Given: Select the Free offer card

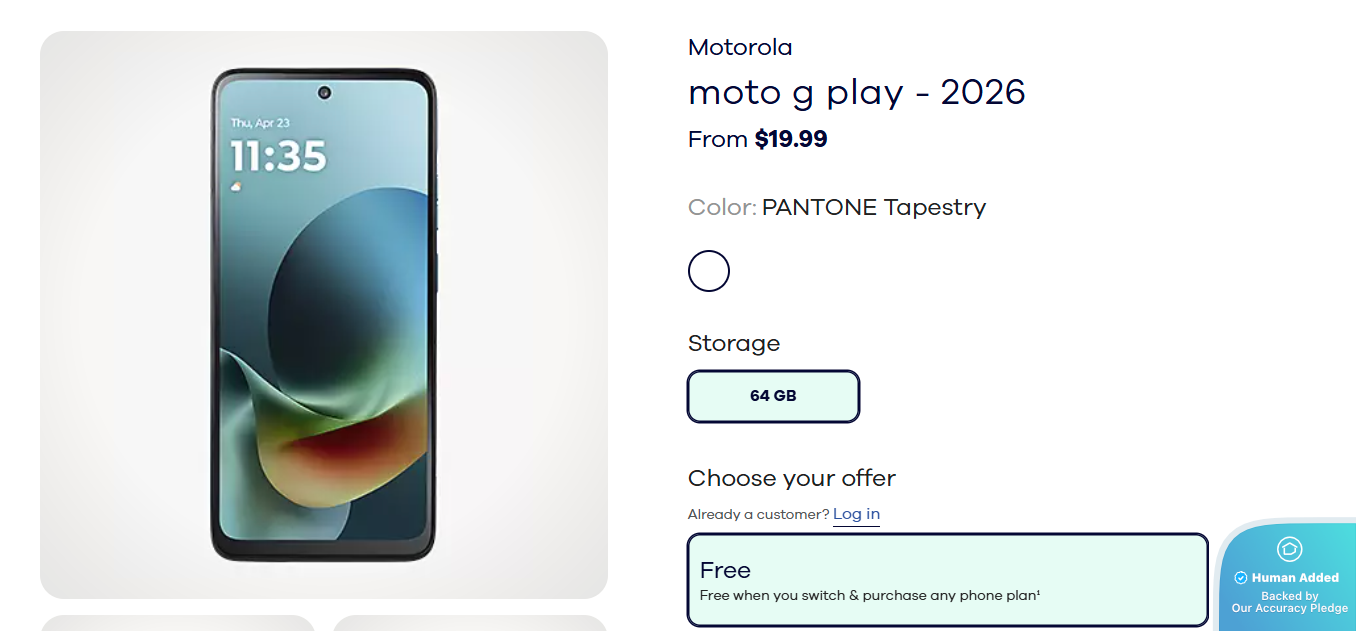Looking at the screenshot, I should coord(947,580).
